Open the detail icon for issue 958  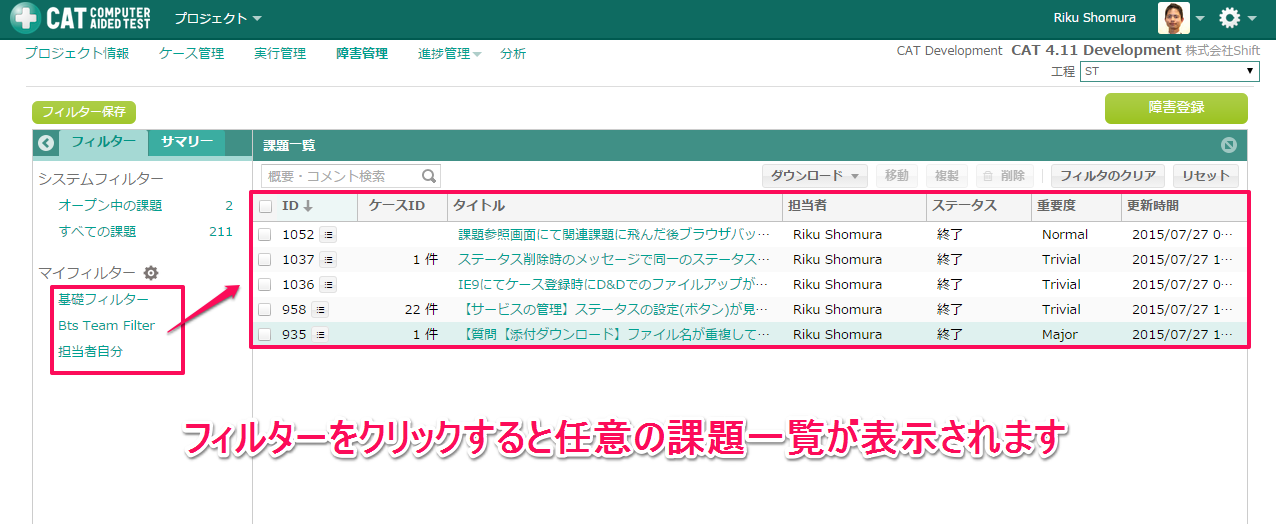(x=320, y=309)
